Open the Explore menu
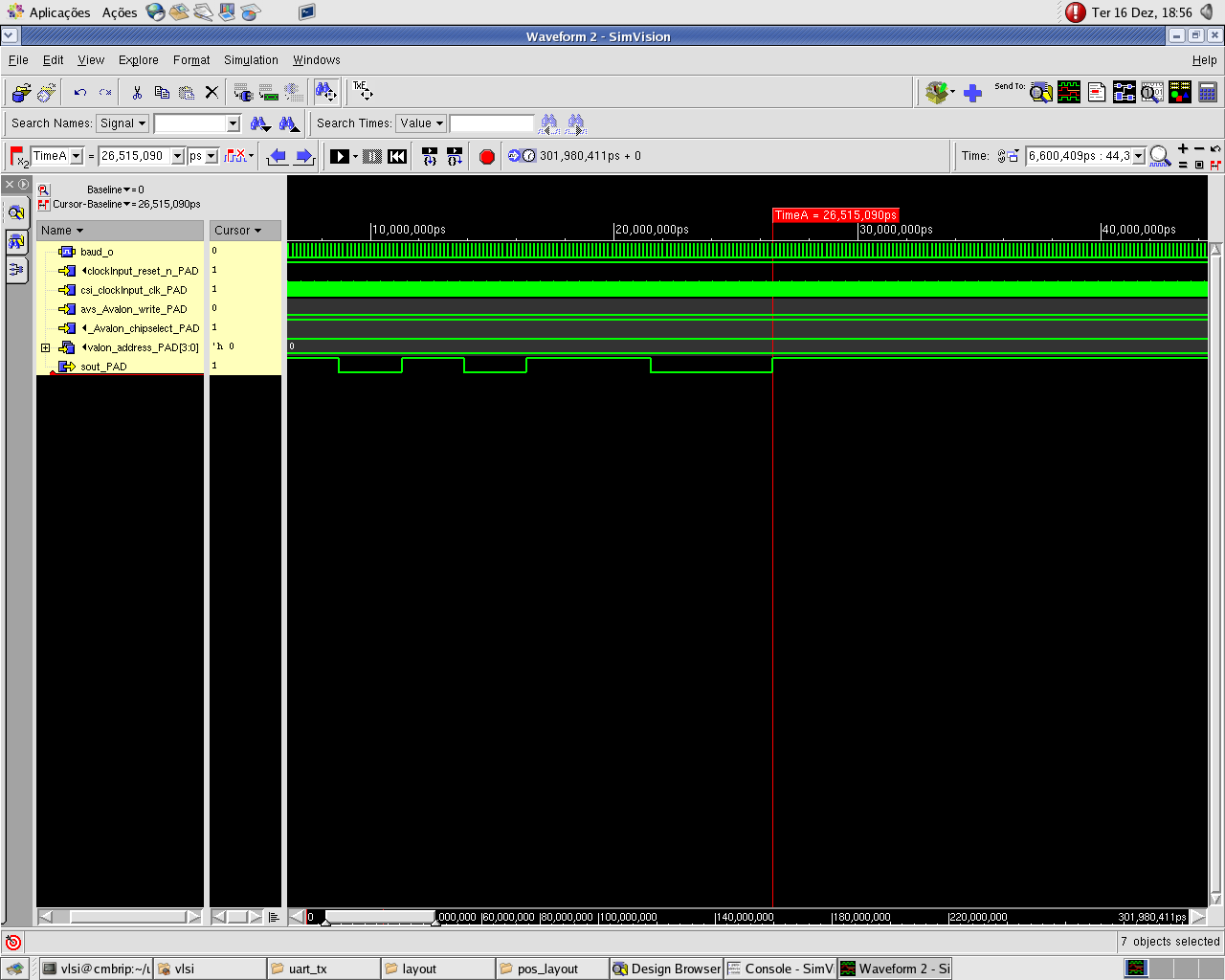The image size is (1225, 980). [139, 59]
